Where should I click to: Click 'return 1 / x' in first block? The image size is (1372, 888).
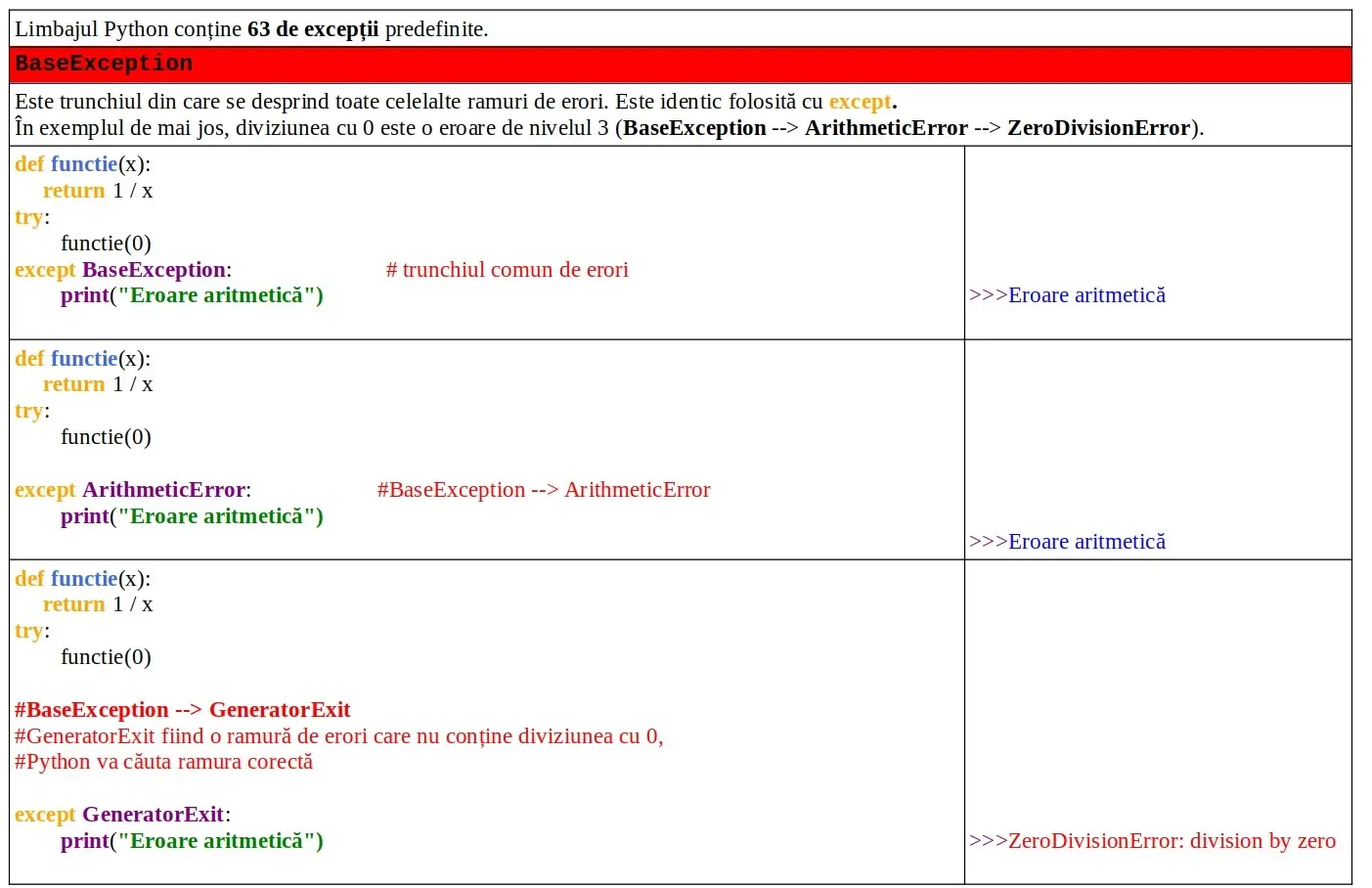click(98, 191)
